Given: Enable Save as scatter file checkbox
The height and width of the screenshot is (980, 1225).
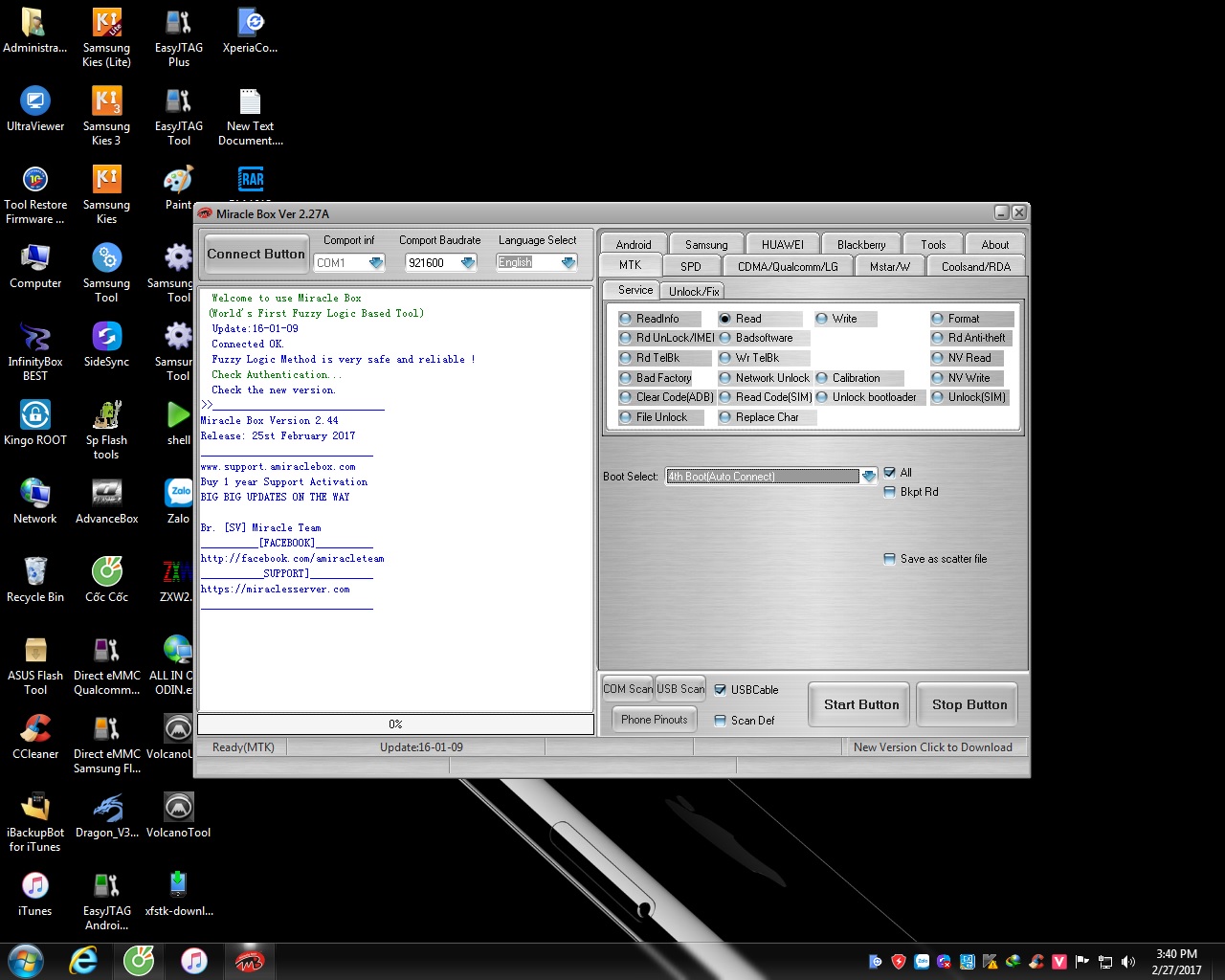Looking at the screenshot, I should (935, 559).
